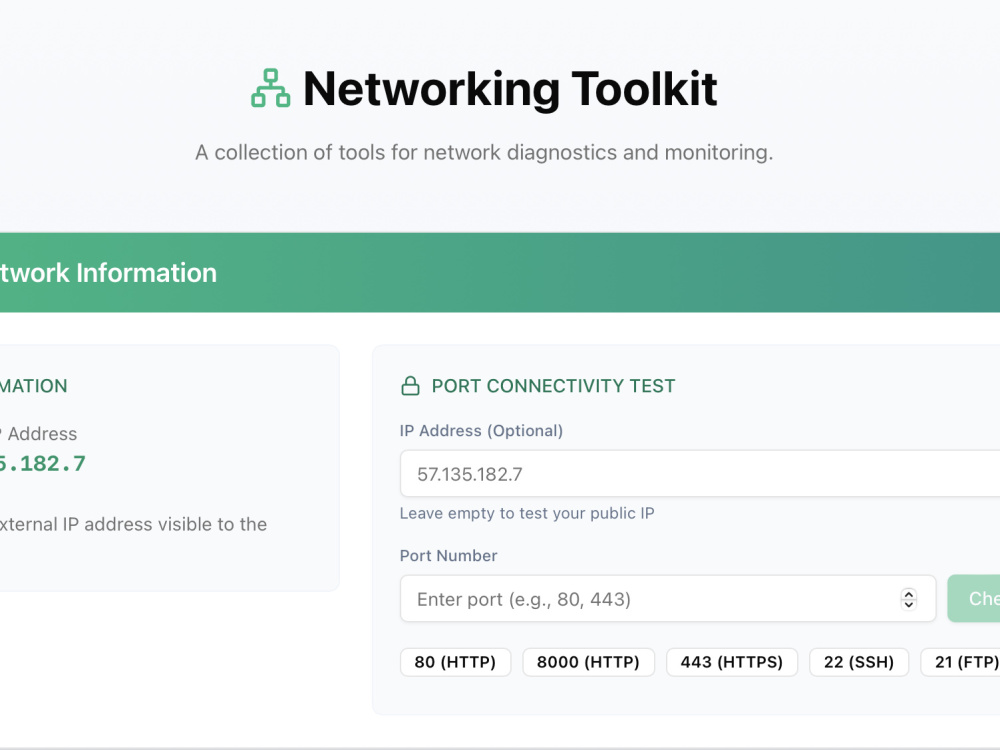
Task: Click the 'Leave empty to test your public IP' hint
Action: [527, 513]
